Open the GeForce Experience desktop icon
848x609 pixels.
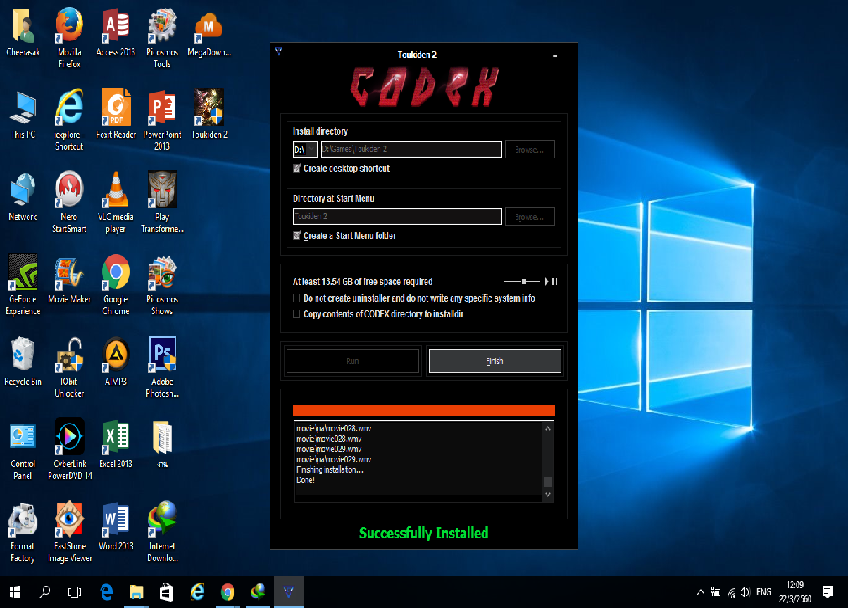pos(23,284)
